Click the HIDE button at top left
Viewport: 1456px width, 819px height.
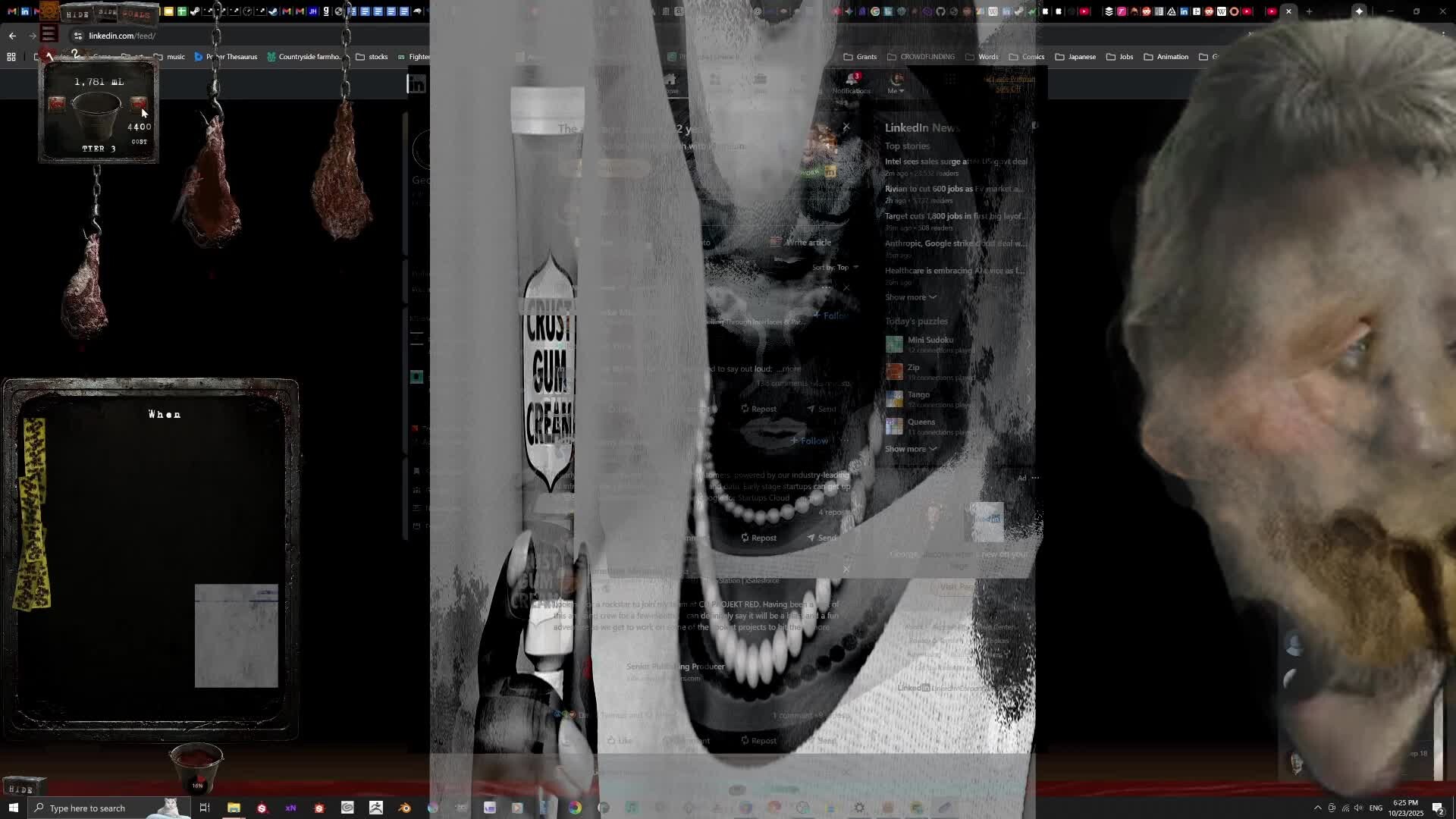(77, 14)
